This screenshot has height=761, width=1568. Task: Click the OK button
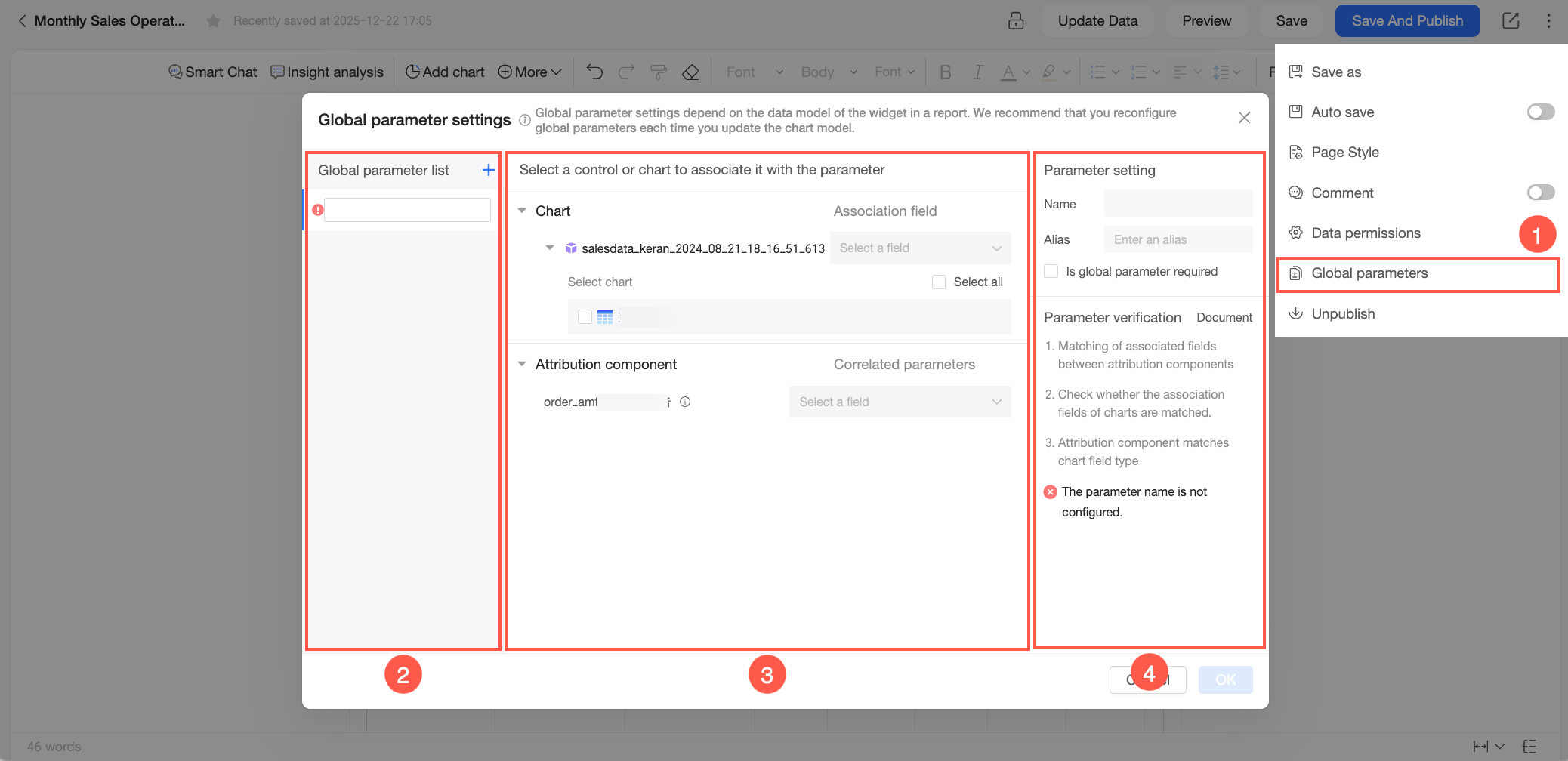coord(1225,679)
